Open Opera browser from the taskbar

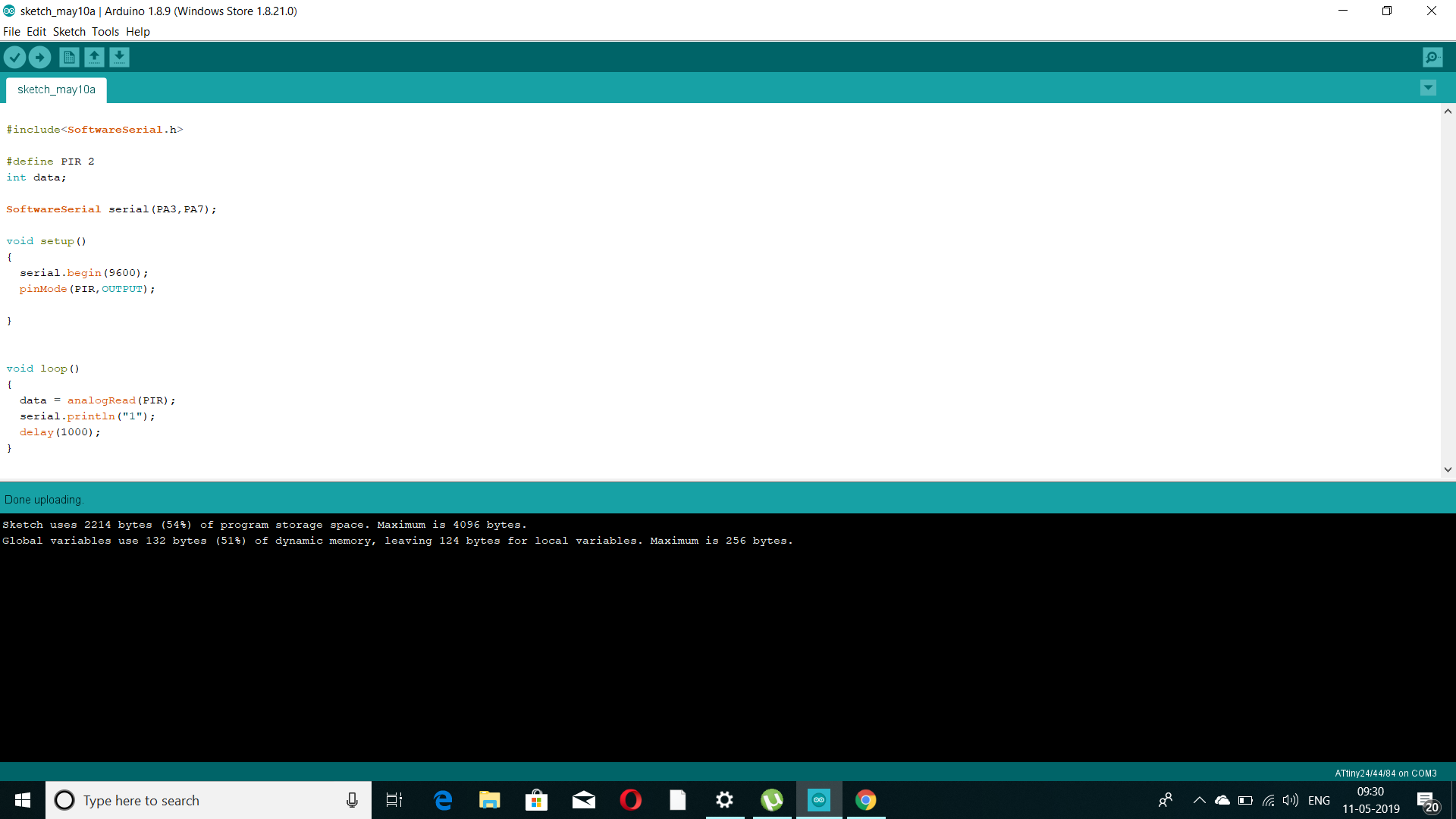(630, 800)
